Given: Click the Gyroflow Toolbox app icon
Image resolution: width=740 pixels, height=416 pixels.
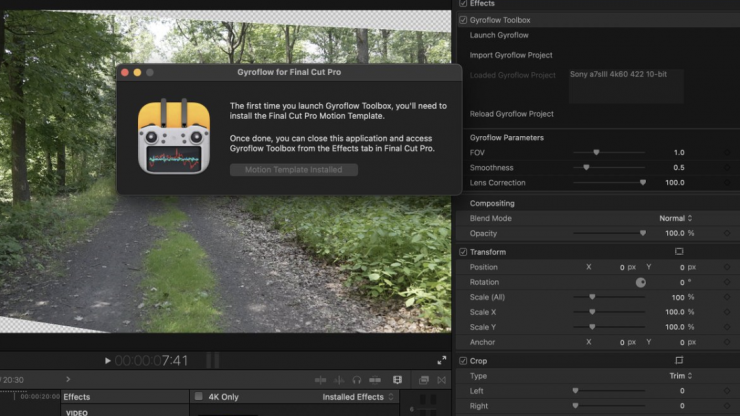Looking at the screenshot, I should click(x=175, y=137).
